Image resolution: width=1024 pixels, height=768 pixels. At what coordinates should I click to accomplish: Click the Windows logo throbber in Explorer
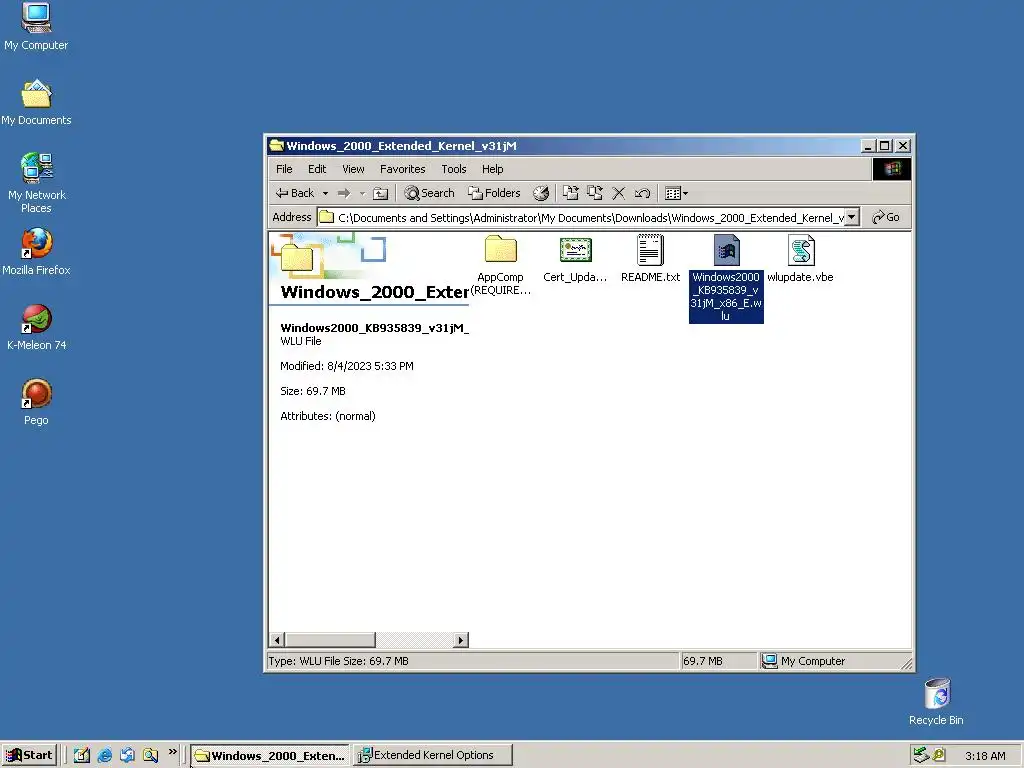coord(891,169)
